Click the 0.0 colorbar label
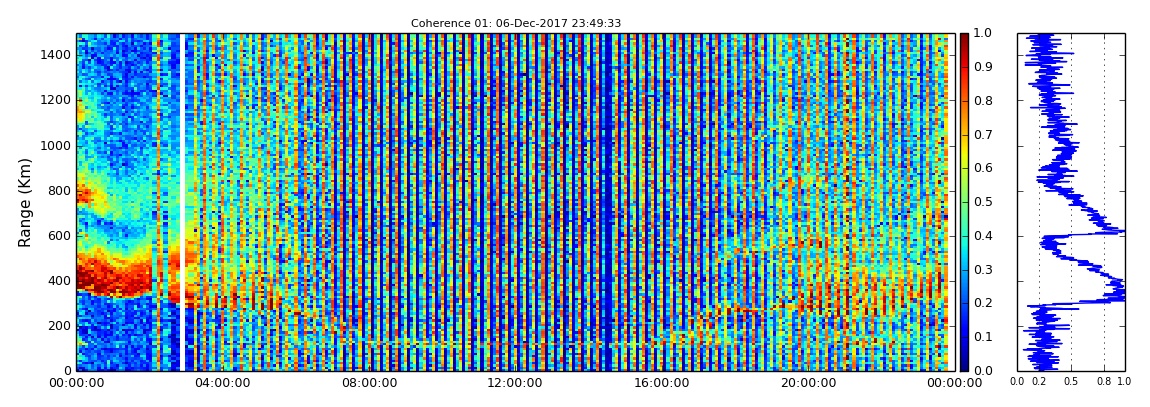The width and height of the screenshot is (1150, 407). [982, 370]
